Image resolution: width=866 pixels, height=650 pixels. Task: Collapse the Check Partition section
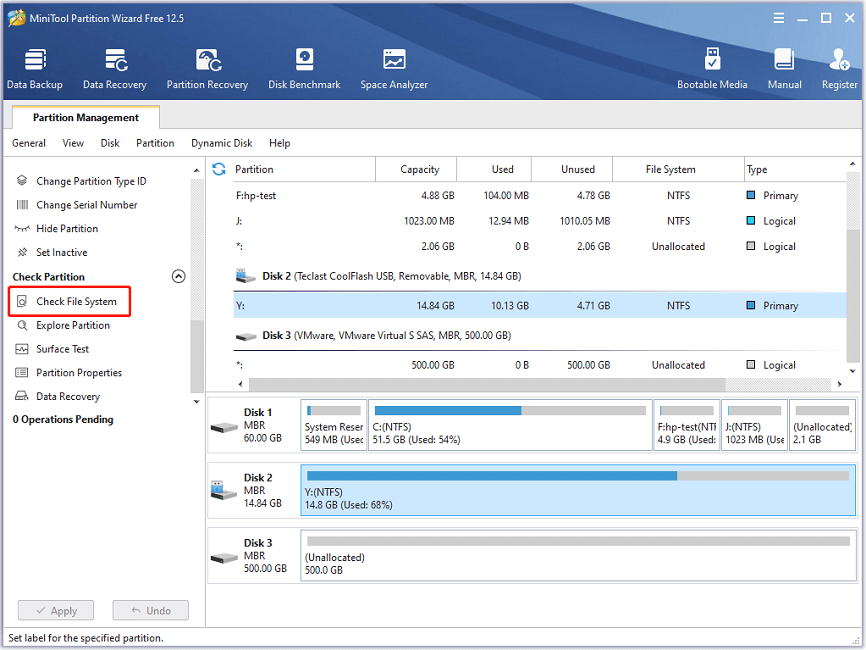[180, 277]
